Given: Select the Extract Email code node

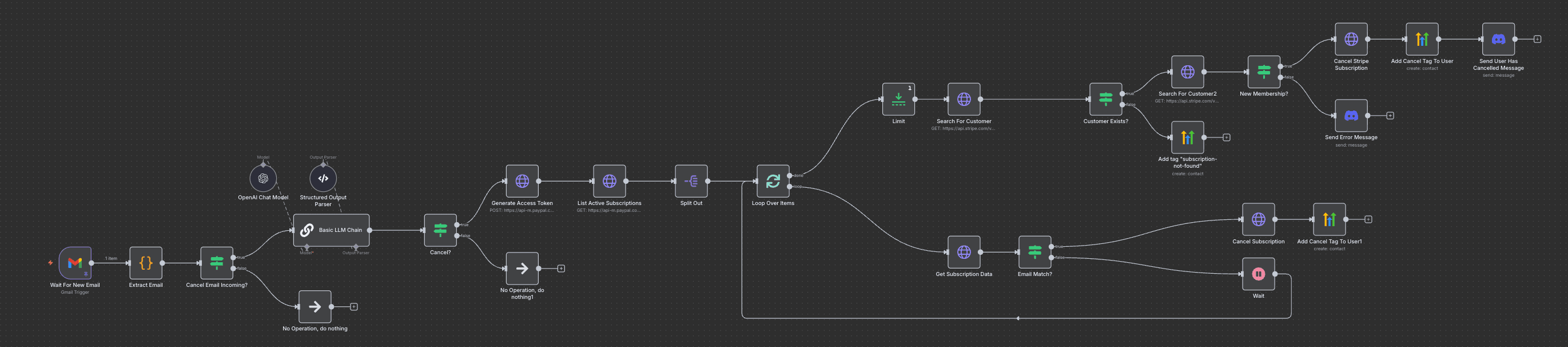Looking at the screenshot, I should pos(145,263).
